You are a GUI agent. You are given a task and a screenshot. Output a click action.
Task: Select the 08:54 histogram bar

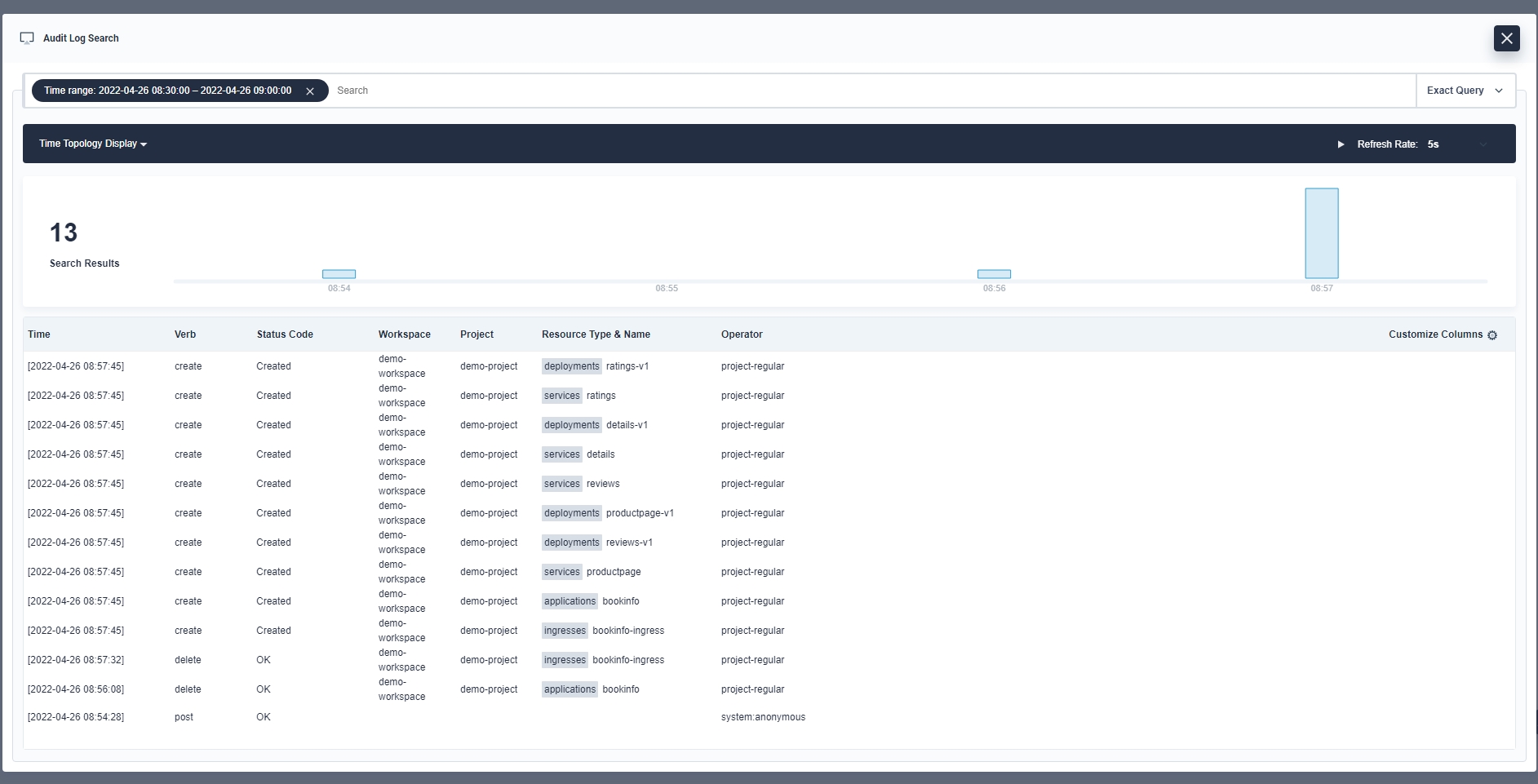point(339,274)
